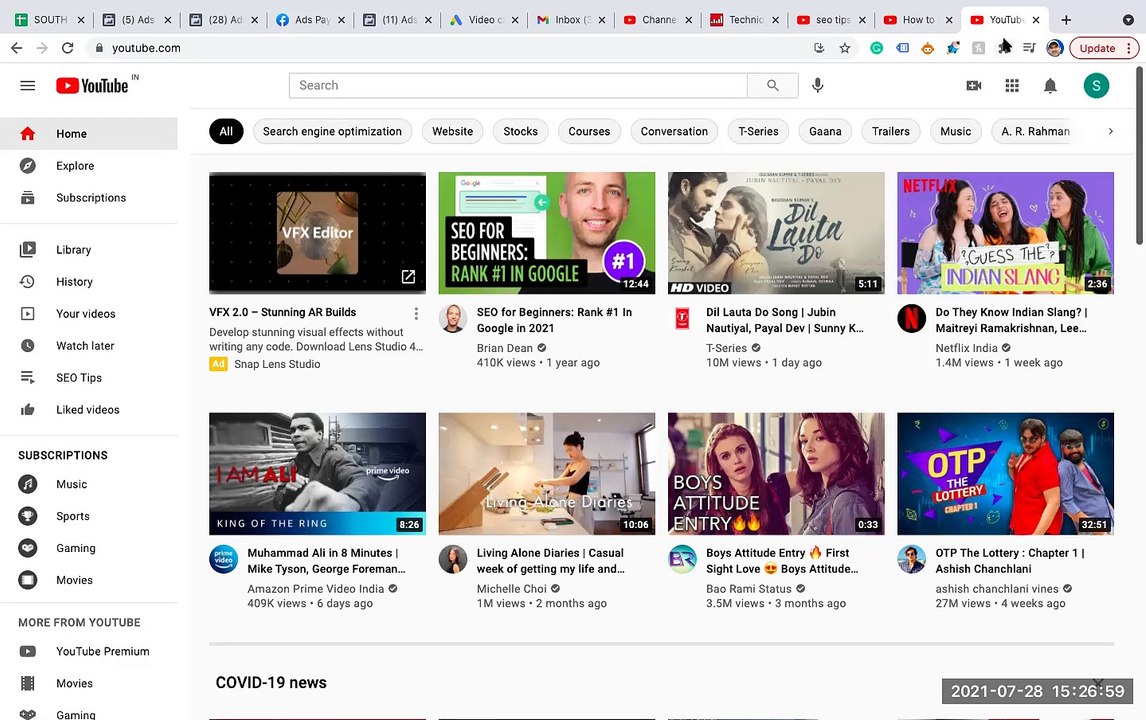Open the hamburger guide menu
The width and height of the screenshot is (1146, 720).
(28, 86)
